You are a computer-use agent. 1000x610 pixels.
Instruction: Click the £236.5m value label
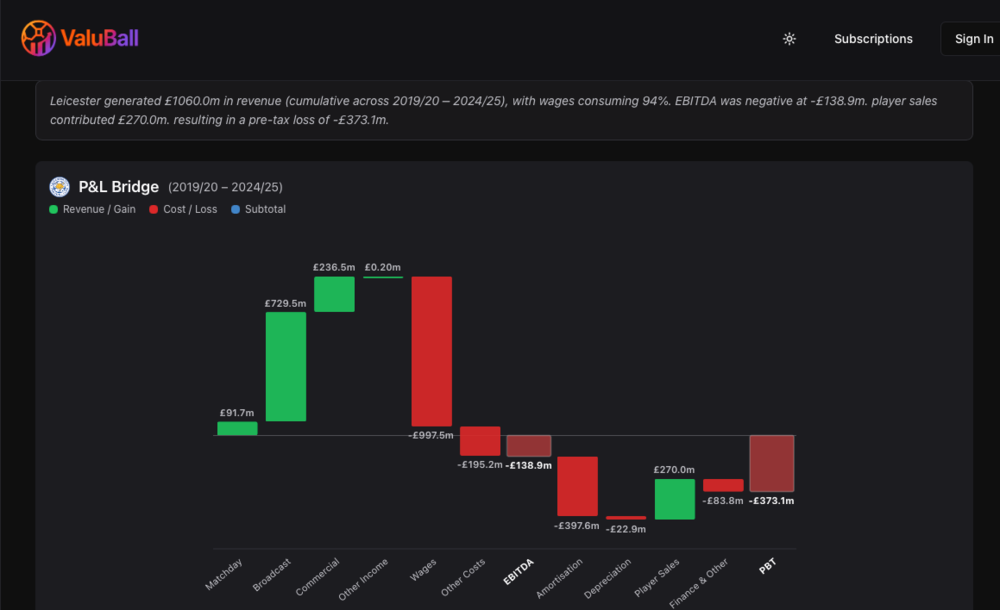[334, 267]
